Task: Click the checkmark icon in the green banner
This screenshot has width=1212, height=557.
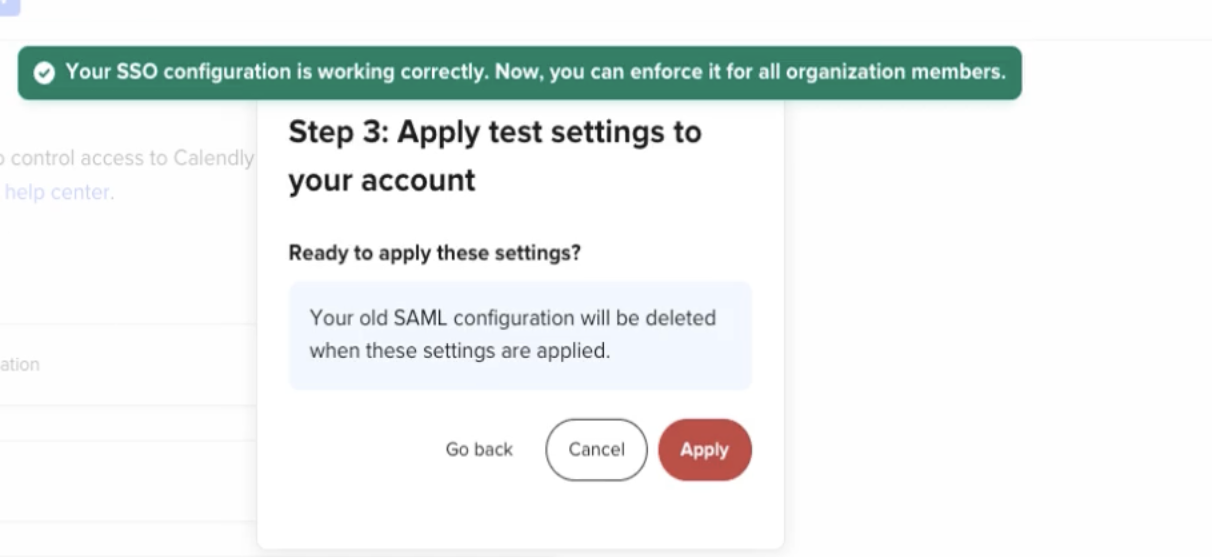Action: pyautogui.click(x=44, y=73)
